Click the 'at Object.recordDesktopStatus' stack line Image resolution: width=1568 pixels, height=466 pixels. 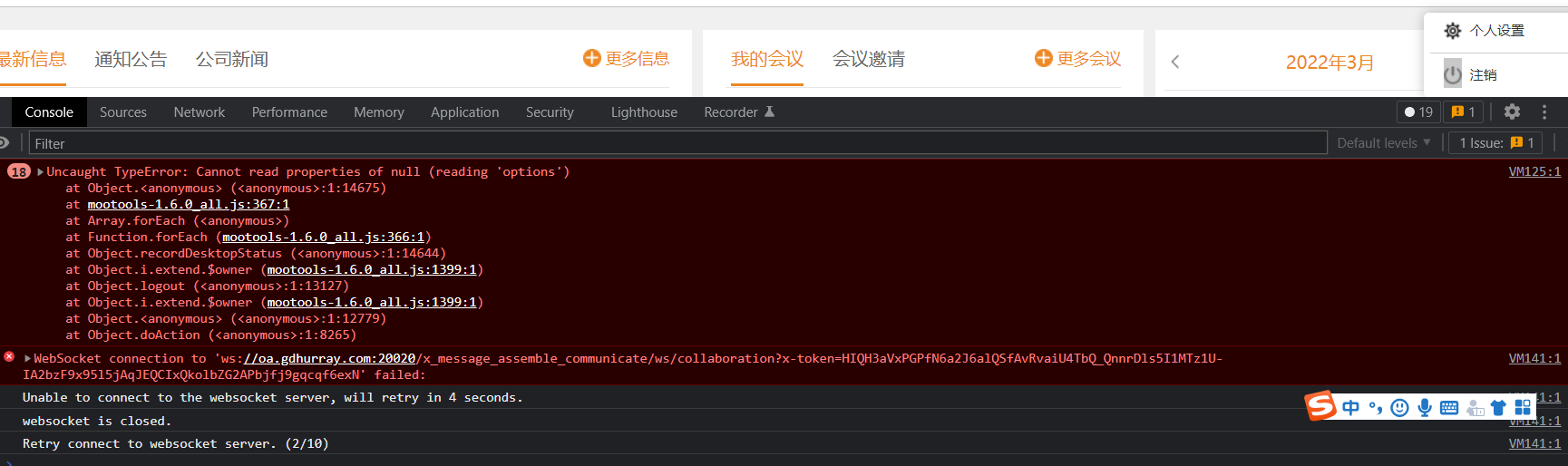pyautogui.click(x=256, y=253)
